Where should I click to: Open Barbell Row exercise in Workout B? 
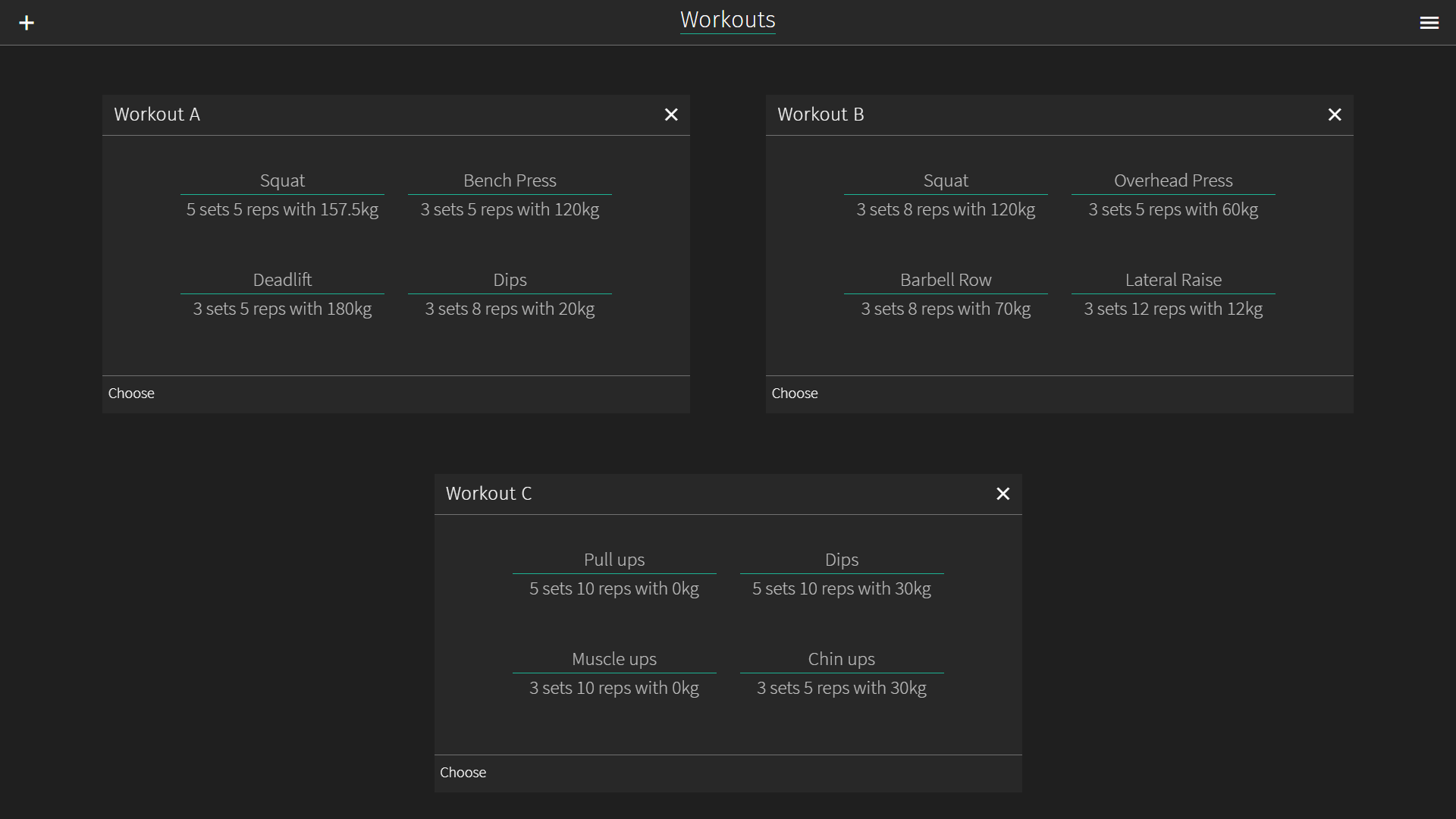pos(946,280)
